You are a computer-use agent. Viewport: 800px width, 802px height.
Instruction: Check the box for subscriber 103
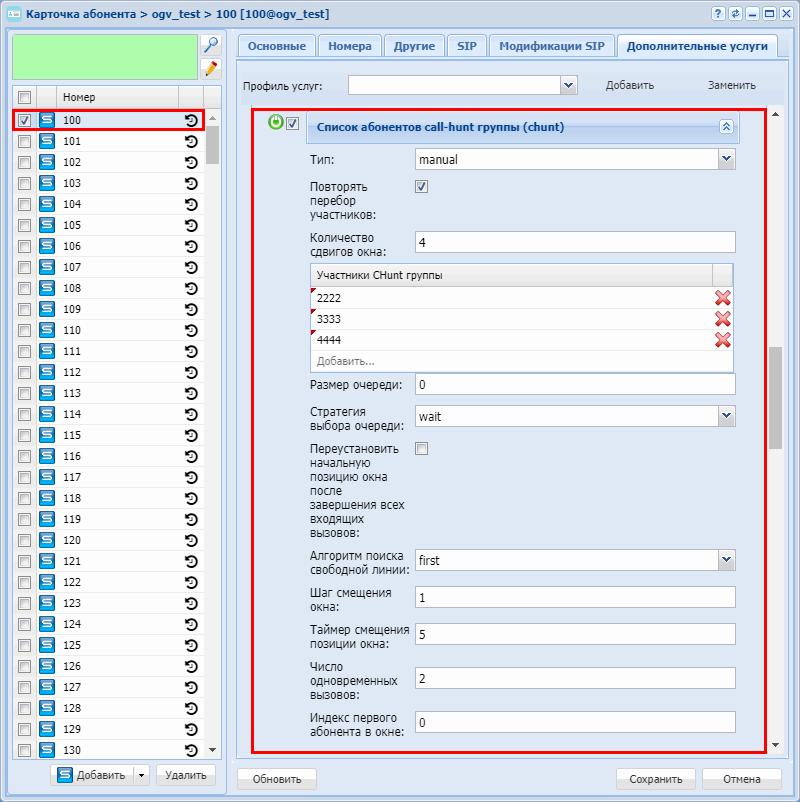[25, 183]
